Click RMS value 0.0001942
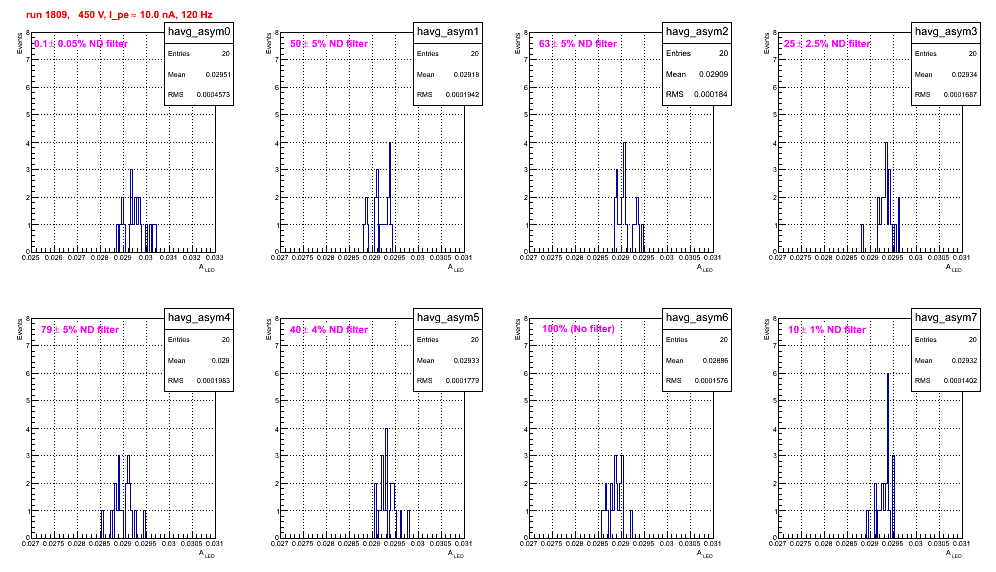The height and width of the screenshot is (572, 996). click(463, 95)
